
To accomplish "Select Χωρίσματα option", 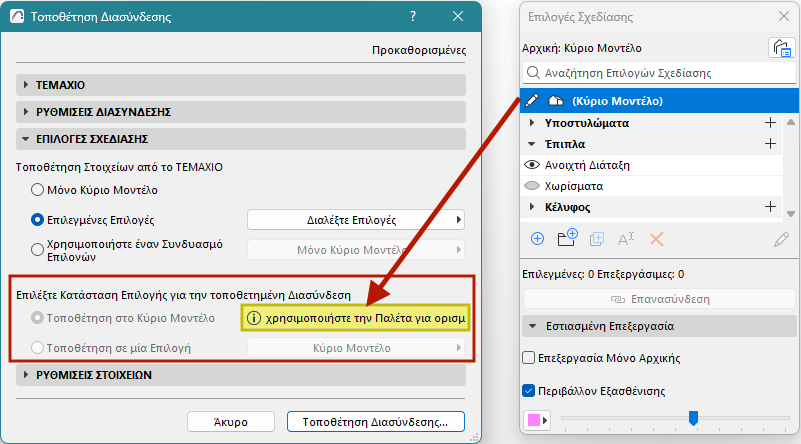I will 652,186.
